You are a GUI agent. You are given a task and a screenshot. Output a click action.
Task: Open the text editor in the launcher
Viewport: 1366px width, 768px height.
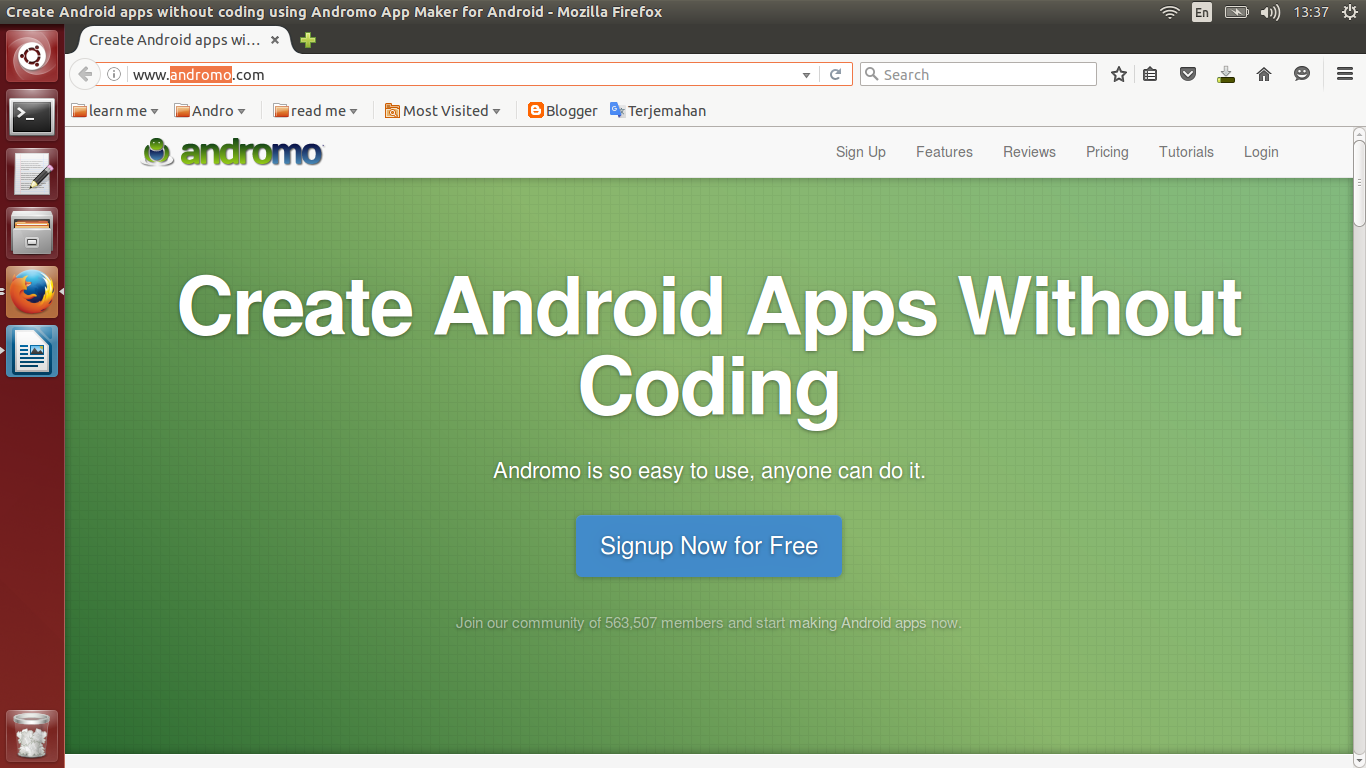click(32, 175)
